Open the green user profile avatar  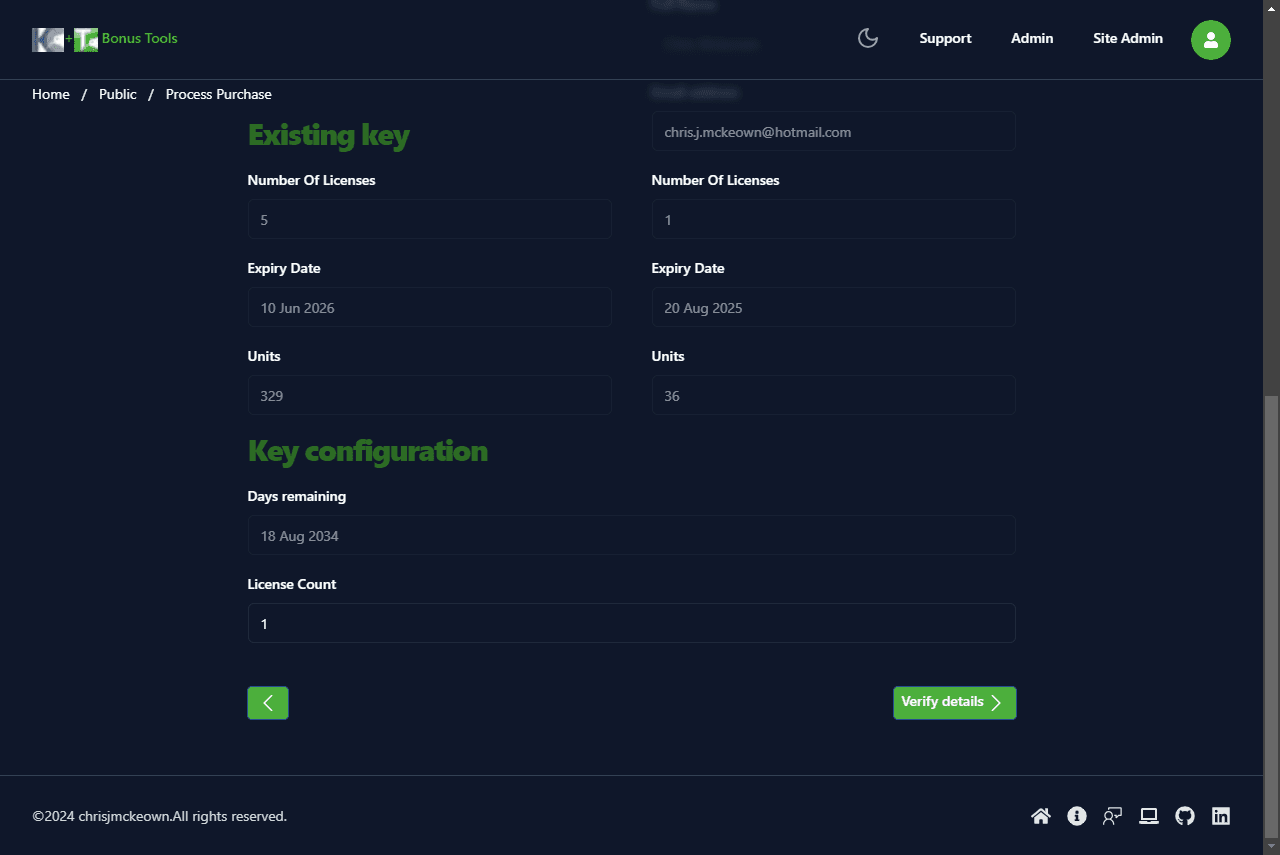coord(1210,39)
